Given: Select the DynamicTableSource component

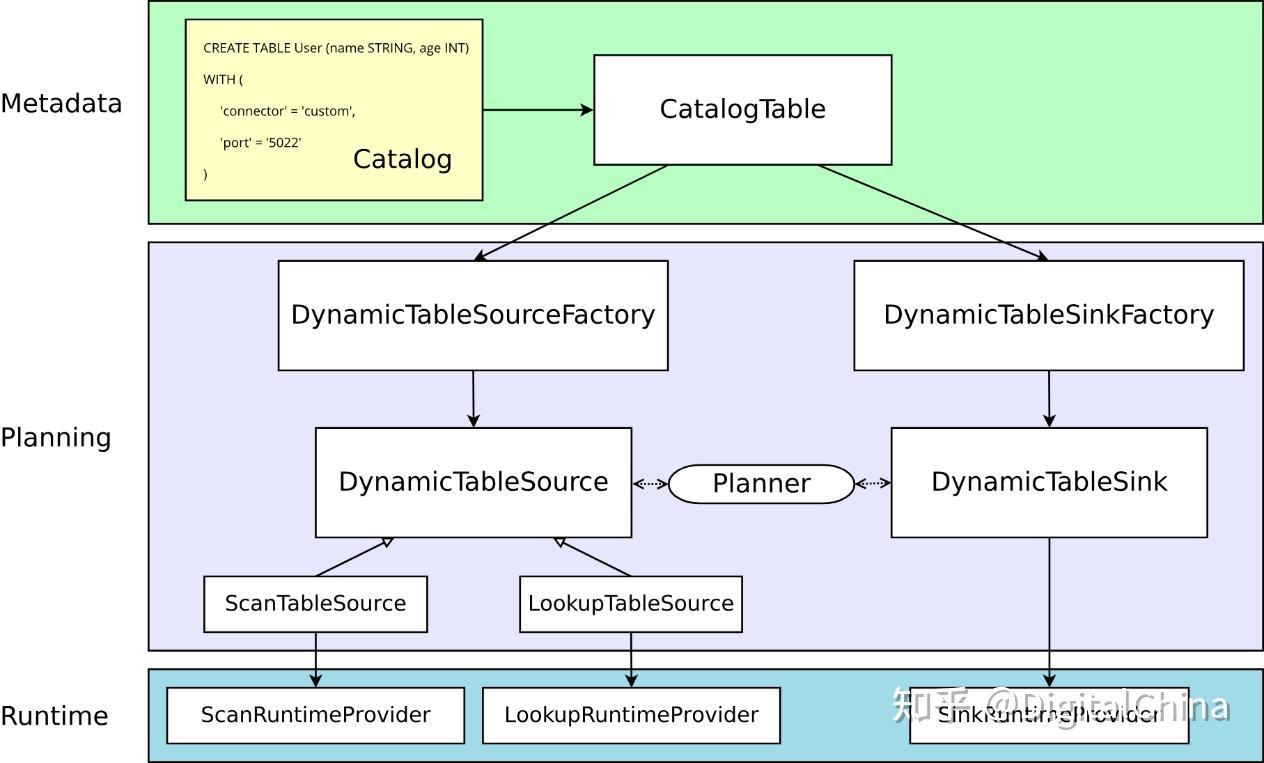Looking at the screenshot, I should pos(473,481).
